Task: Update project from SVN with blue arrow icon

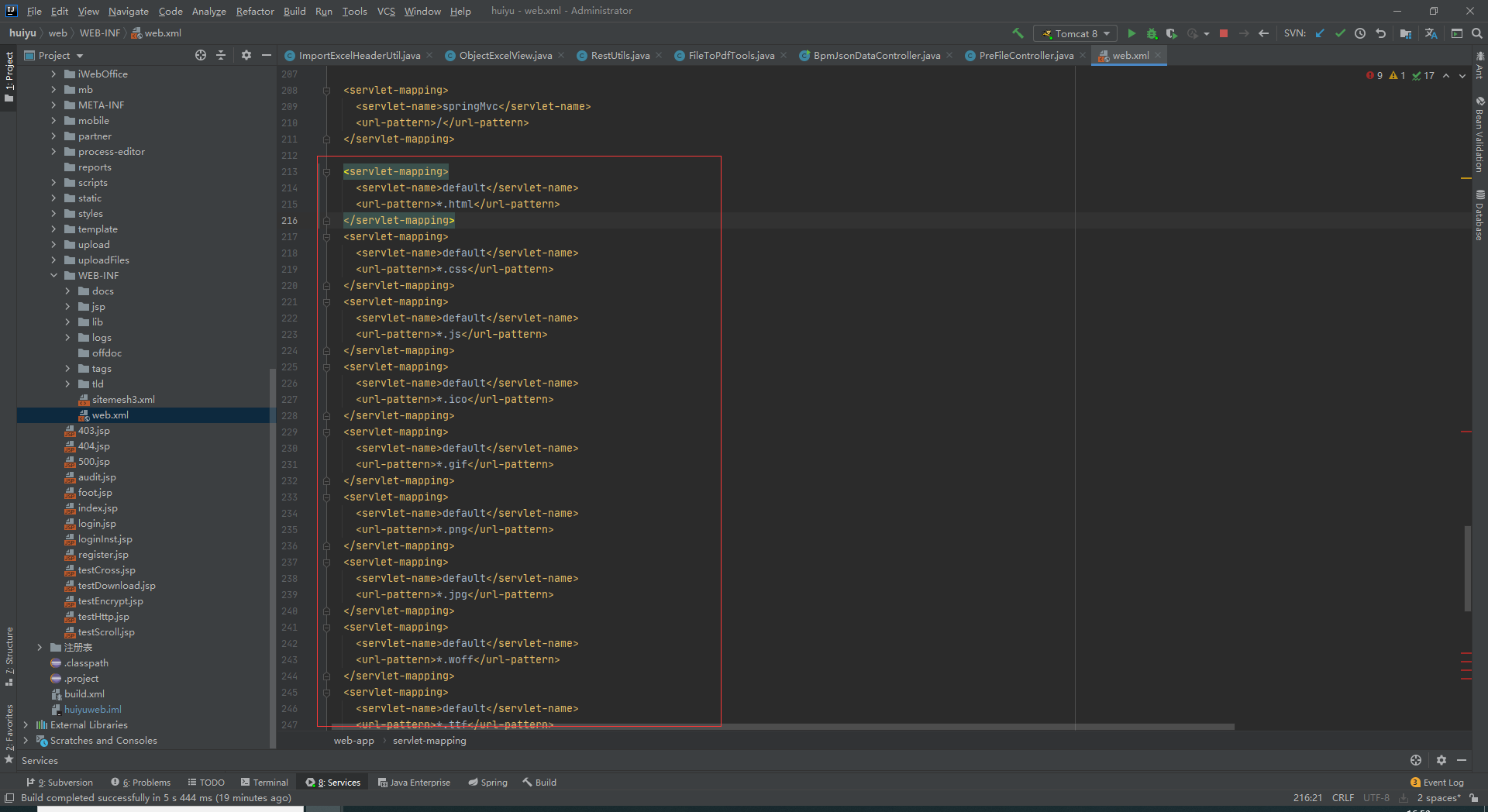Action: (x=1320, y=33)
